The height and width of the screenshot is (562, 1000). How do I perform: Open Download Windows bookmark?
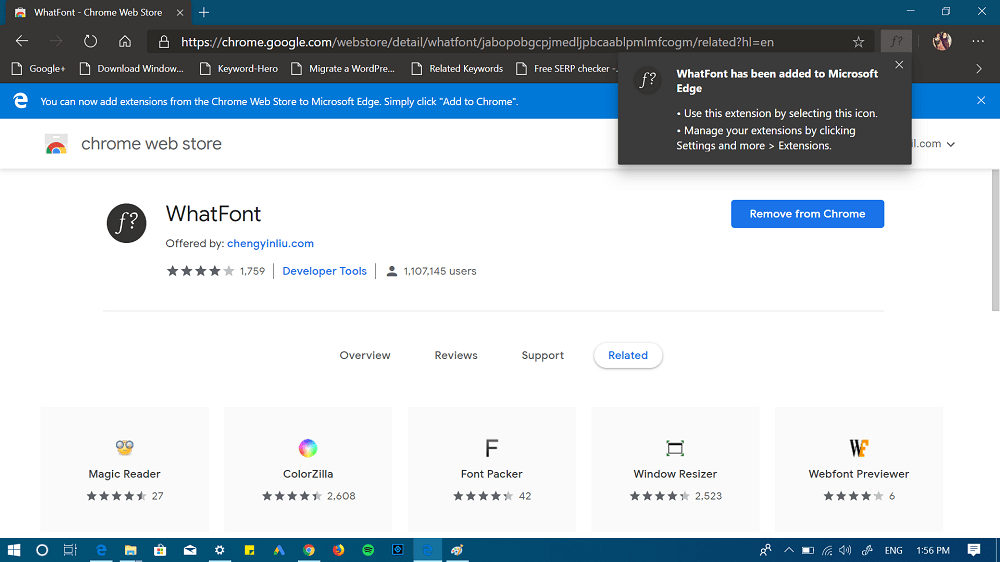click(131, 68)
